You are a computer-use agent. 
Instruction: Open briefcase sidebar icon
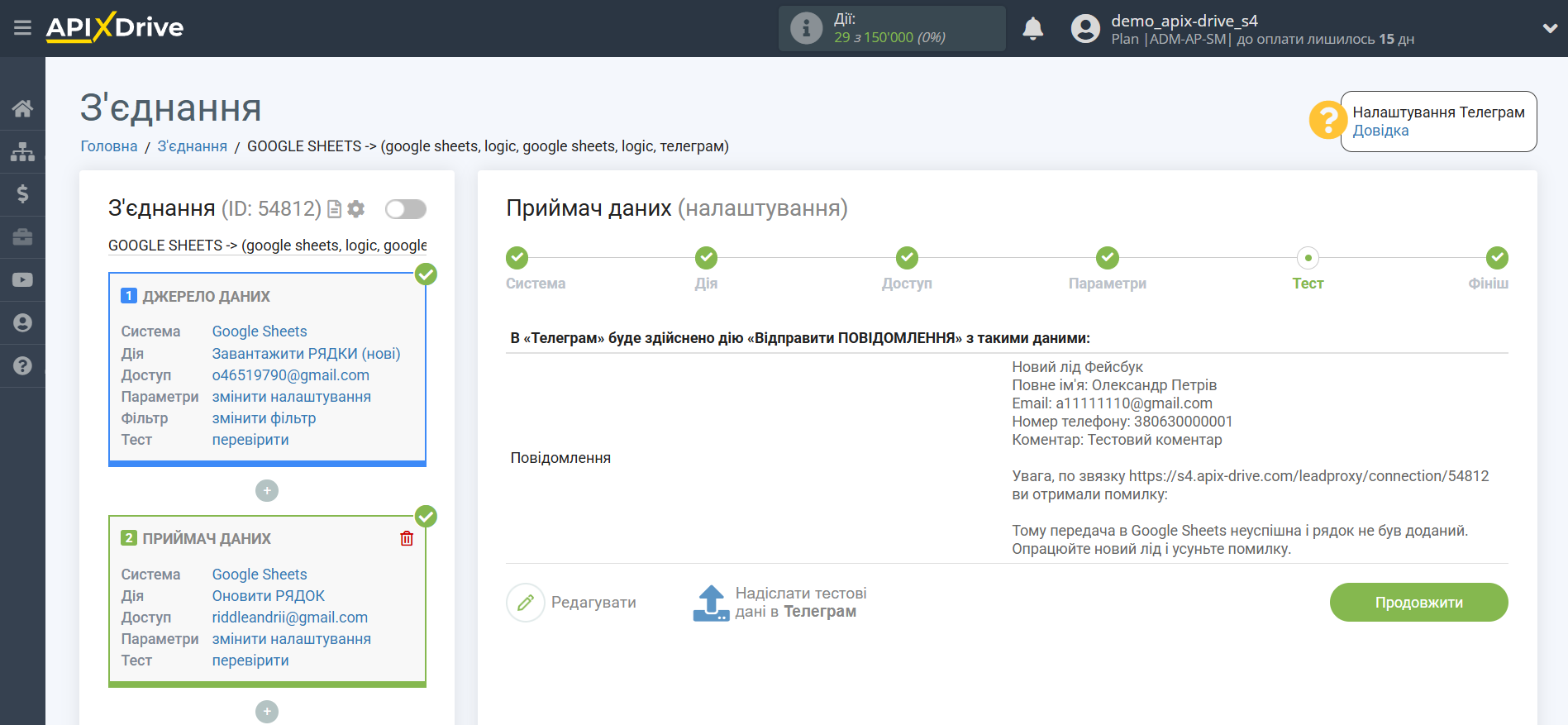pyautogui.click(x=22, y=237)
